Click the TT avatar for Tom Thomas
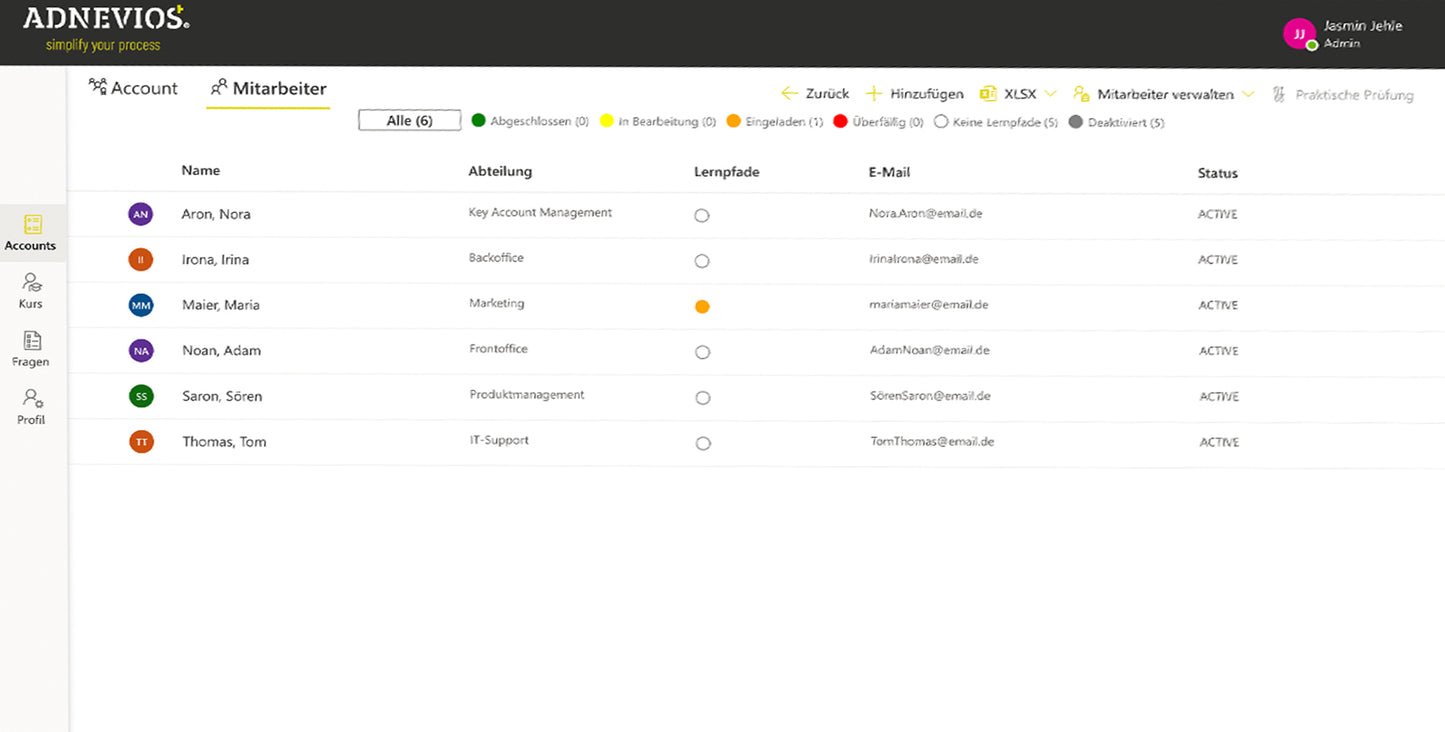The width and height of the screenshot is (1445, 732). (141, 442)
